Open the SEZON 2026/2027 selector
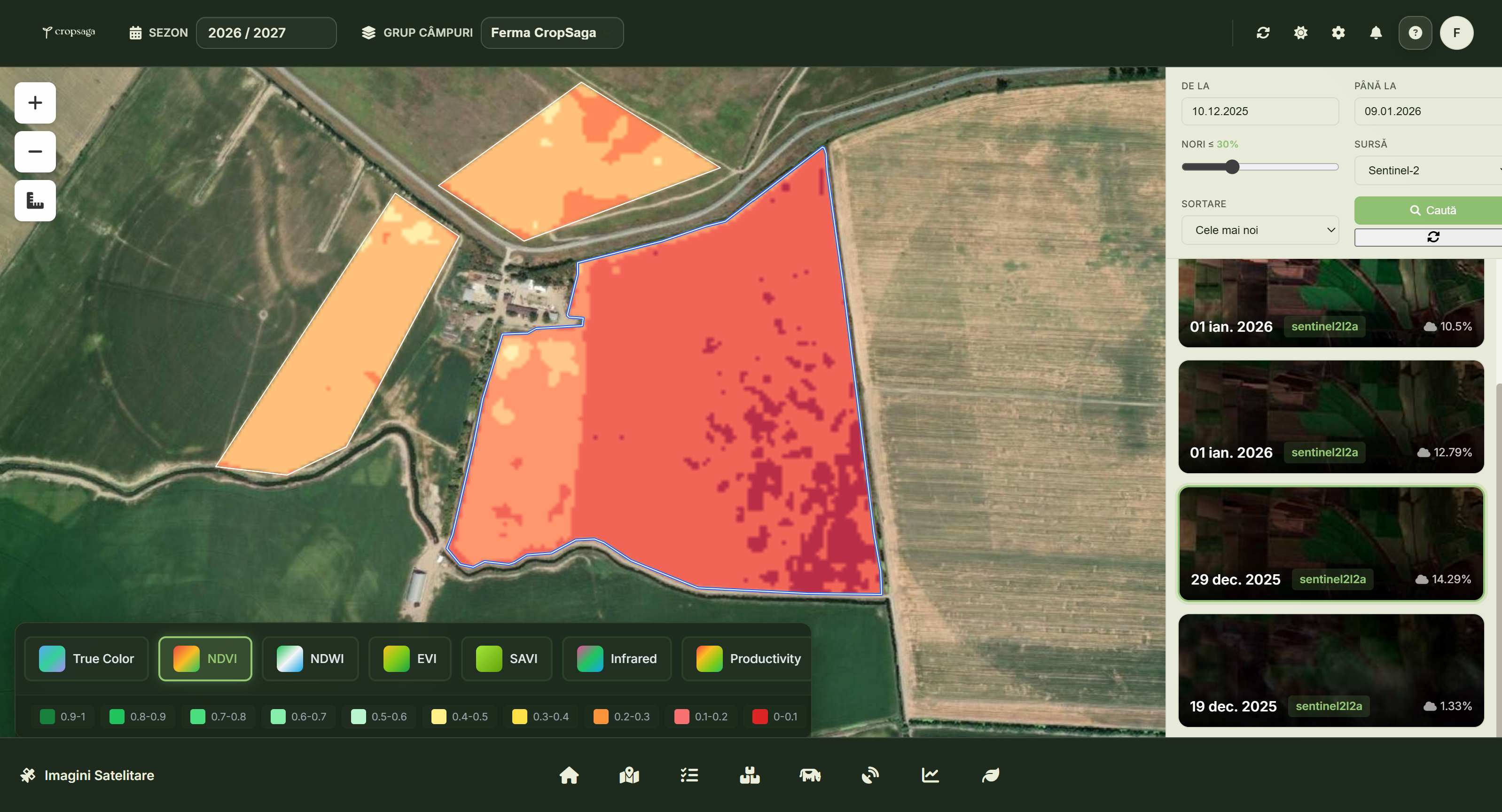The image size is (1502, 812). tap(266, 32)
